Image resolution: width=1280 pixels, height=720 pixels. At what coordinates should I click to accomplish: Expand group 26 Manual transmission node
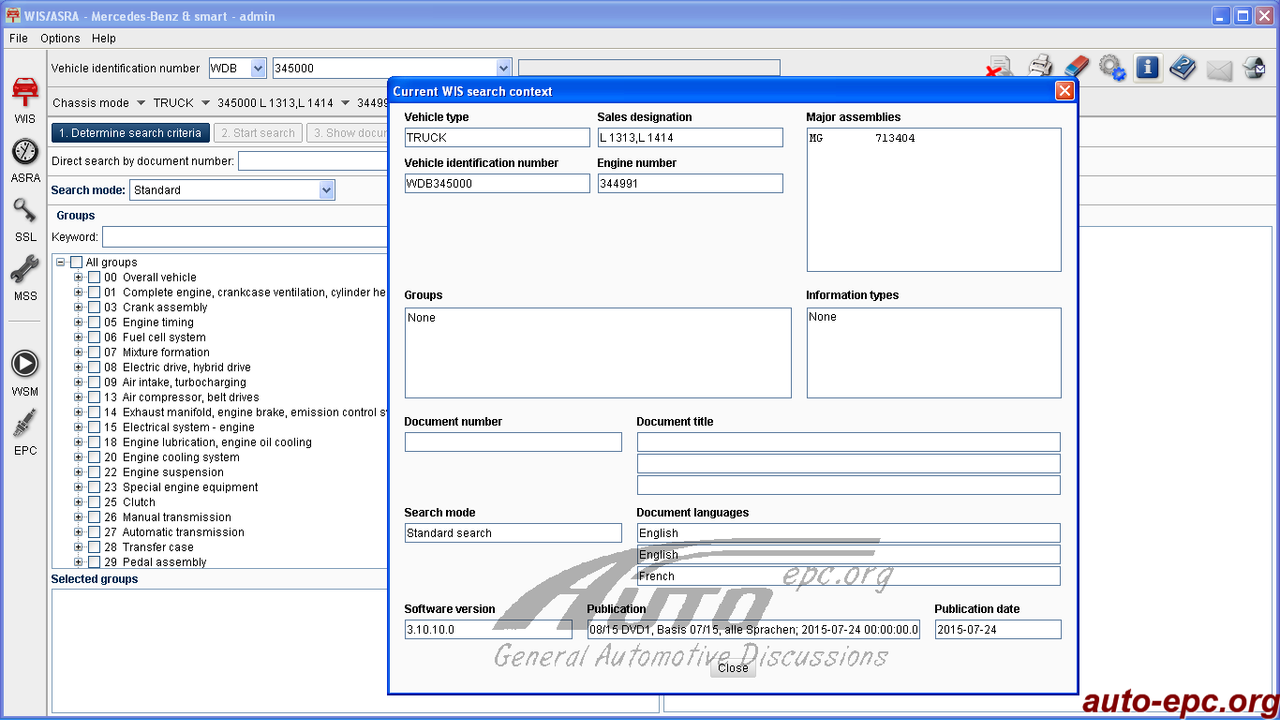click(79, 517)
